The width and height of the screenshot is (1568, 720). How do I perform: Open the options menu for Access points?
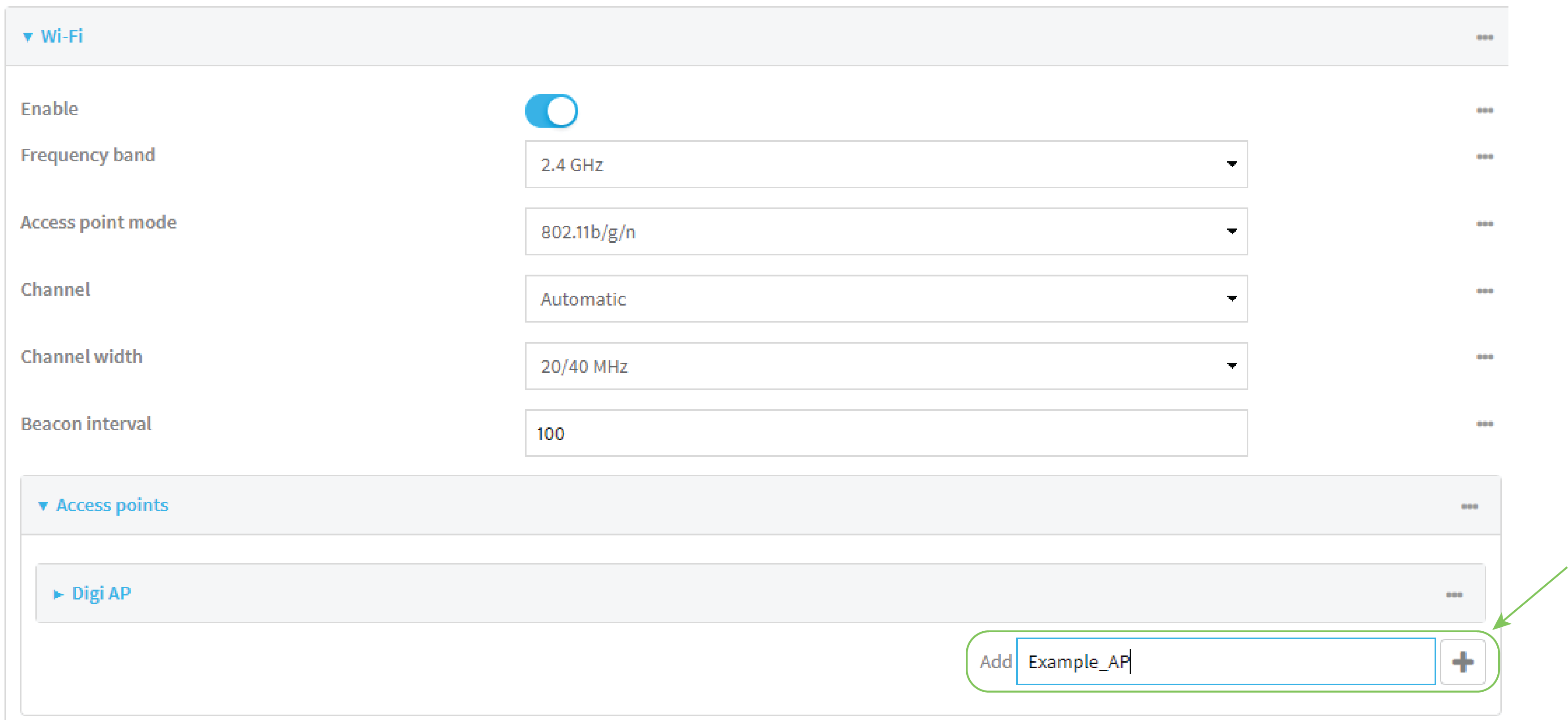(x=1471, y=505)
